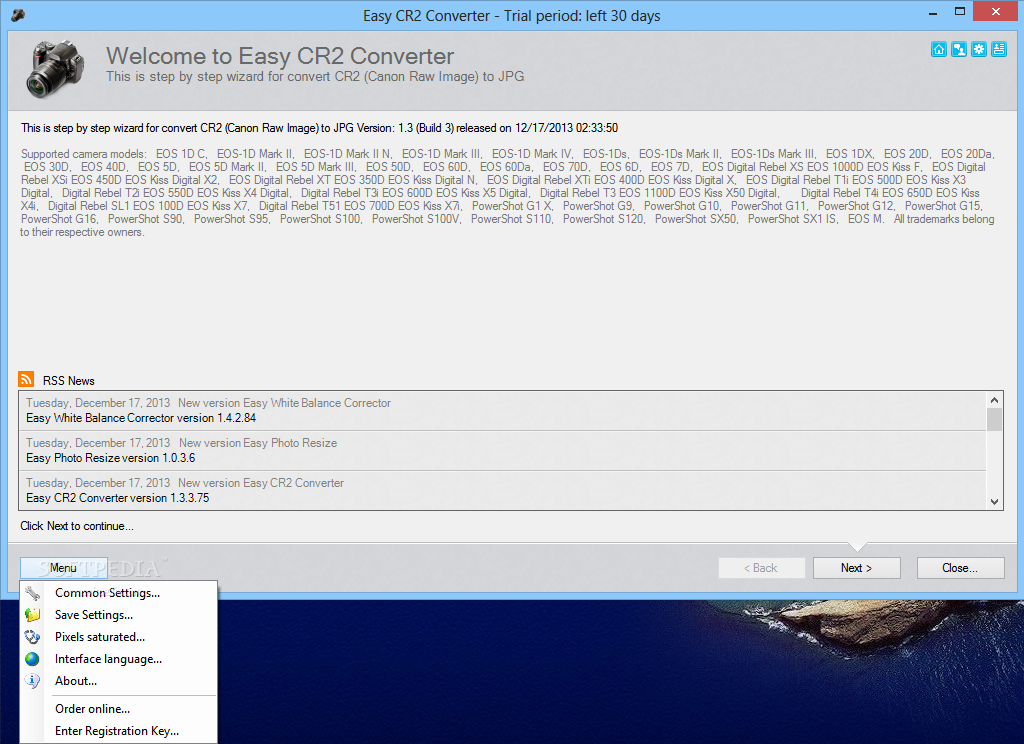The height and width of the screenshot is (744, 1024).
Task: Open the home page icon
Action: tap(938, 50)
